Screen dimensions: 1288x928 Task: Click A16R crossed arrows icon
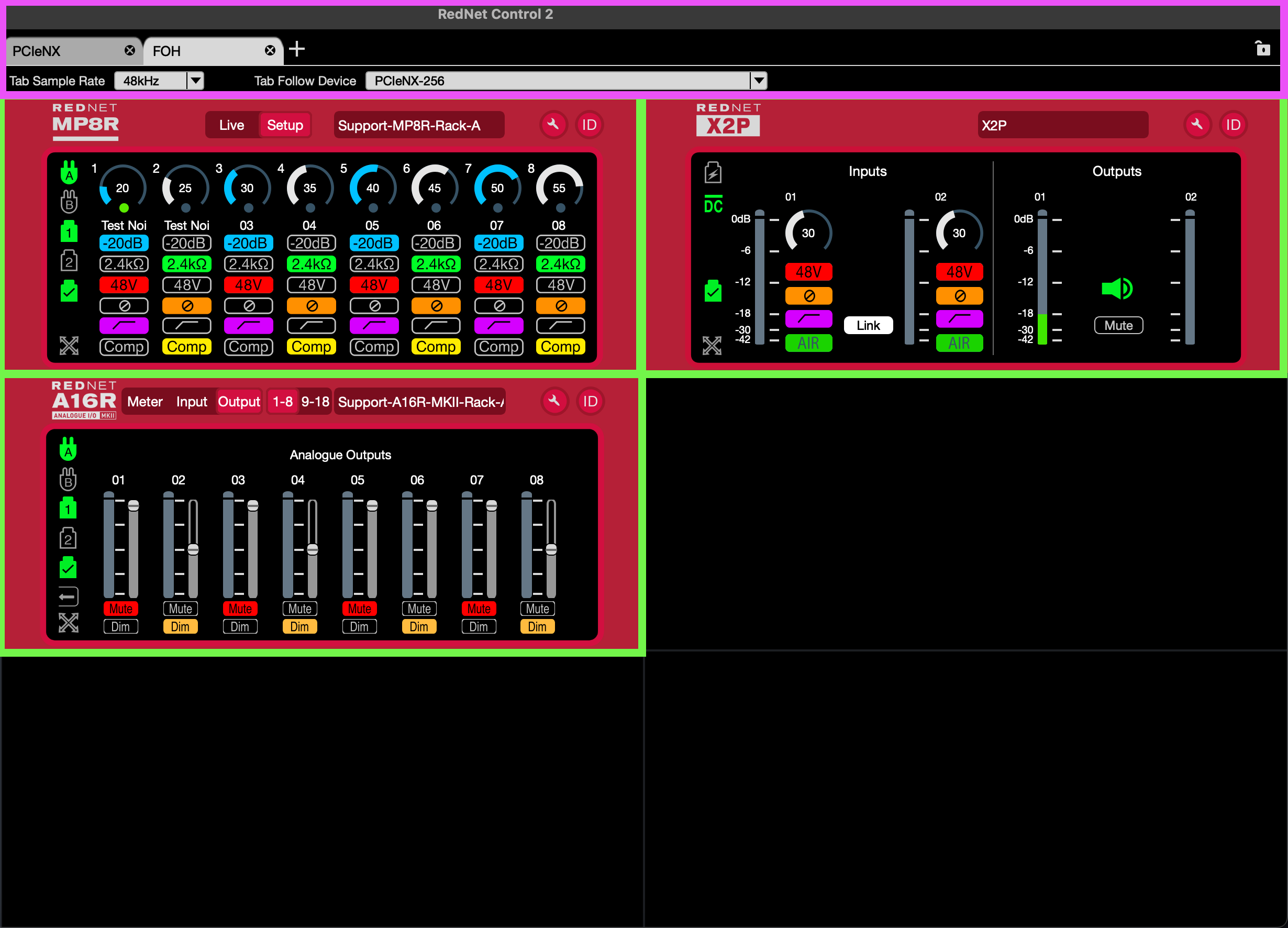[x=68, y=623]
